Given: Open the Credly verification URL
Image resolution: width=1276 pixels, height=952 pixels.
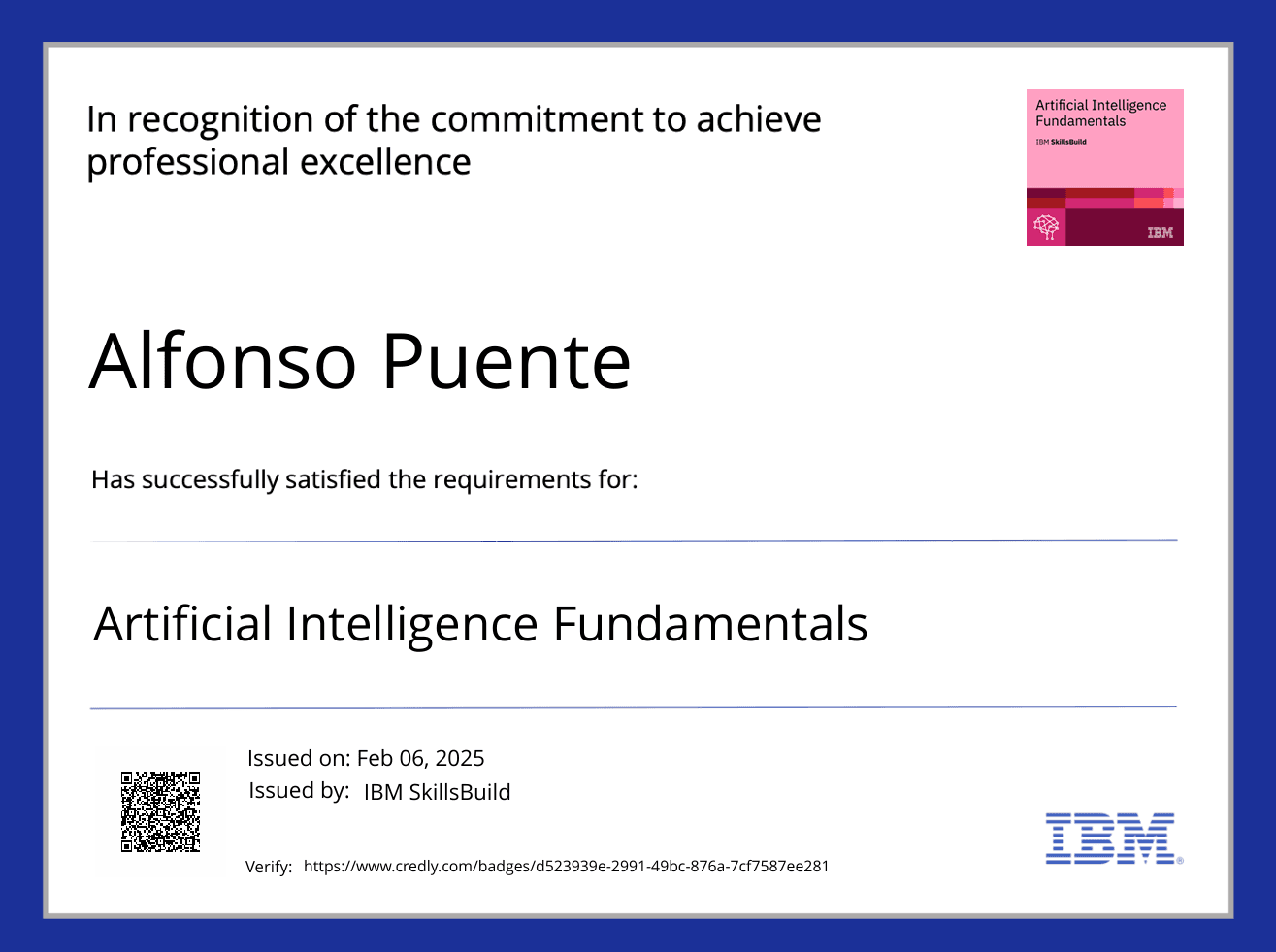Looking at the screenshot, I should coord(567,866).
